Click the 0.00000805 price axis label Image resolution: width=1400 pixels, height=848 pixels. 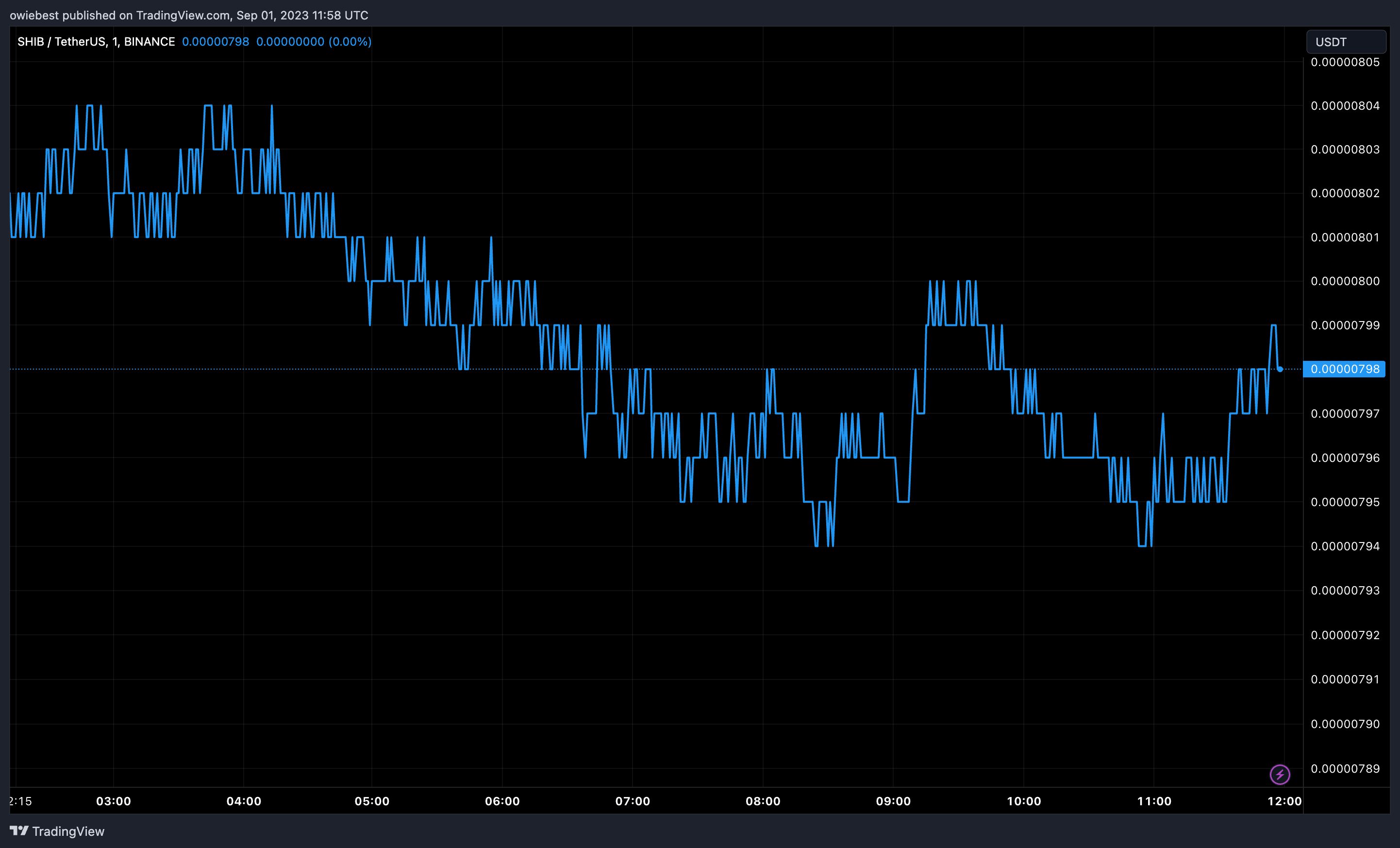tap(1345, 62)
